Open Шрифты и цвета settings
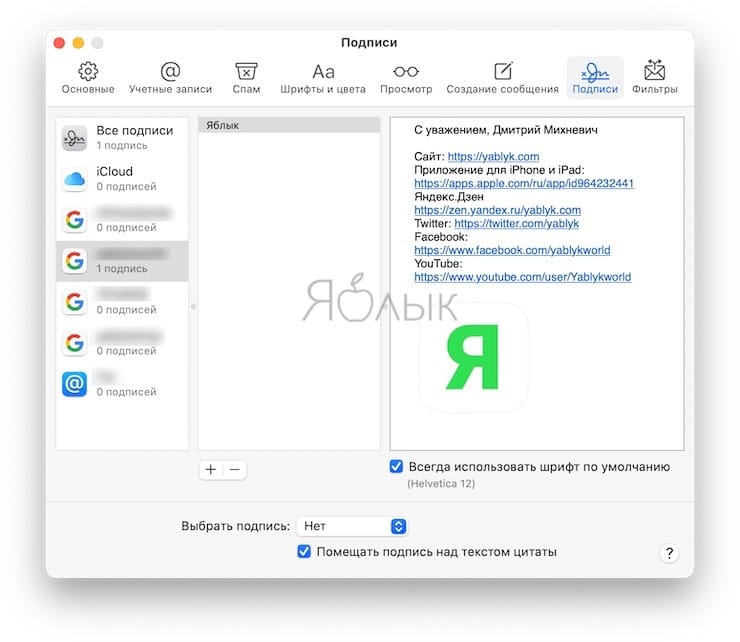The height and width of the screenshot is (642, 740). point(323,78)
